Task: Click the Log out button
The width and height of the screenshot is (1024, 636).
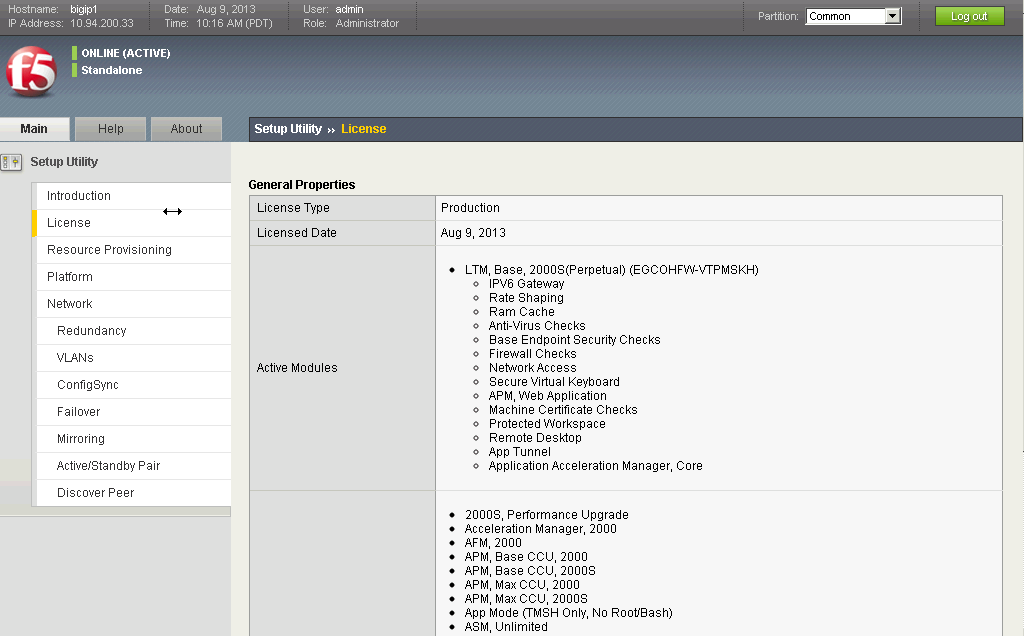Action: 968,16
